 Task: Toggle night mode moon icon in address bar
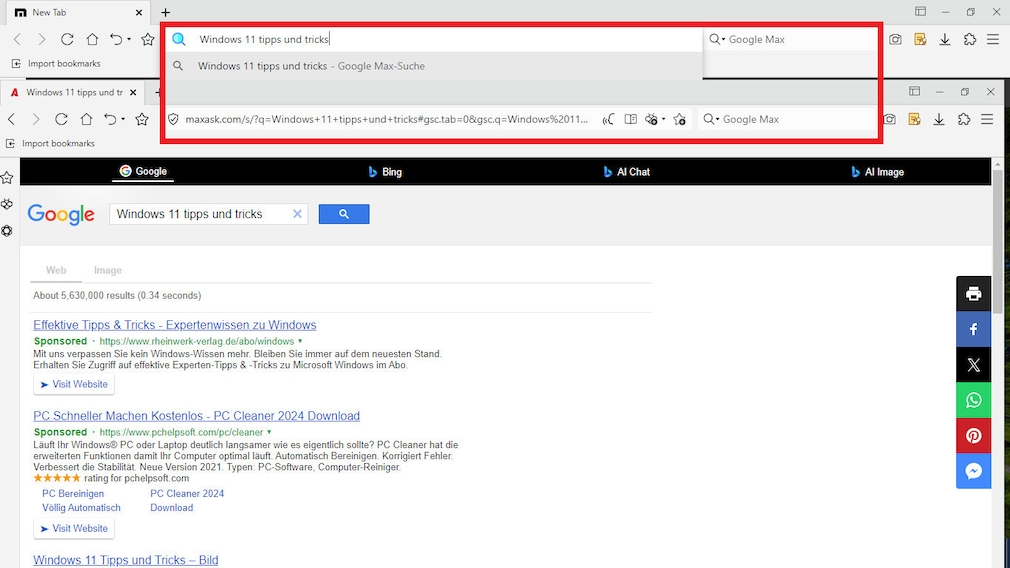point(608,120)
